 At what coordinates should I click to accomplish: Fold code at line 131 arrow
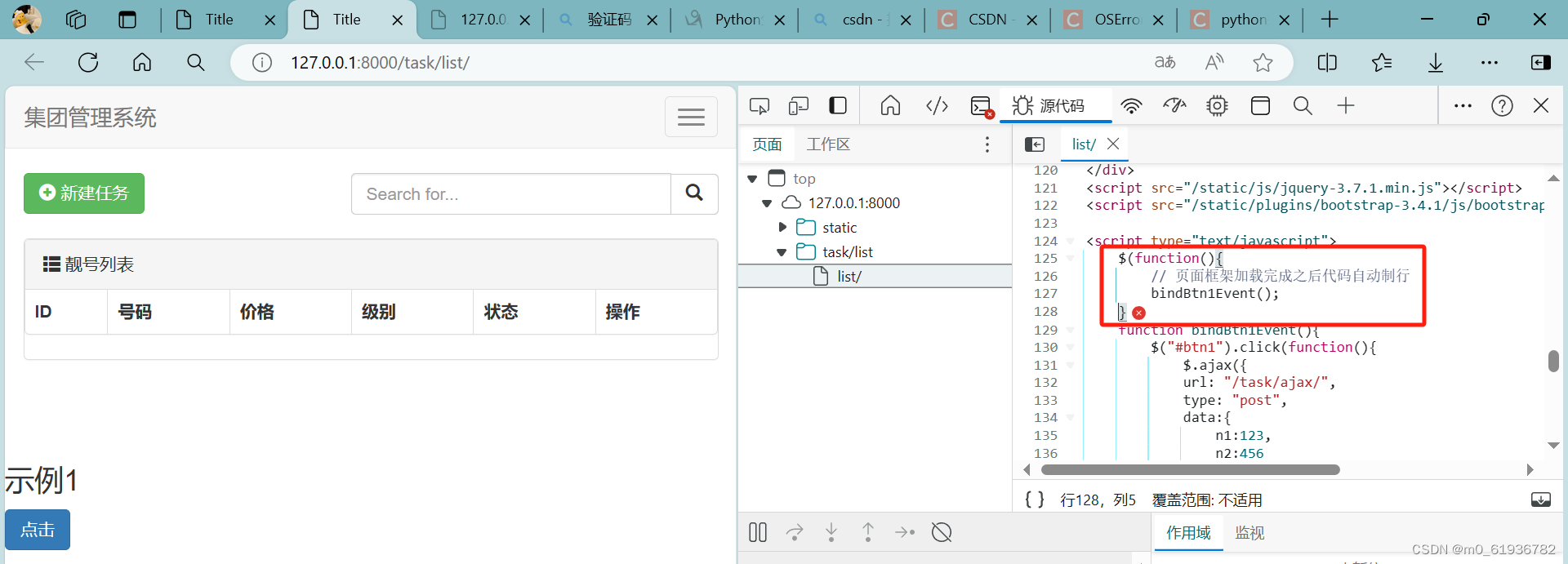tap(1070, 366)
